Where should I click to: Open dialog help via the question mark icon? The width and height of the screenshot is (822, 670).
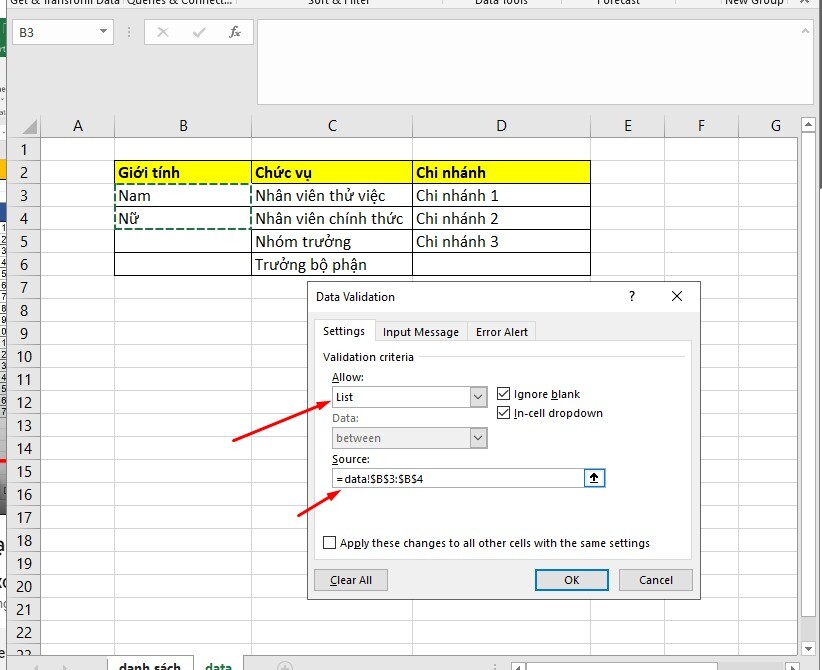(631, 296)
